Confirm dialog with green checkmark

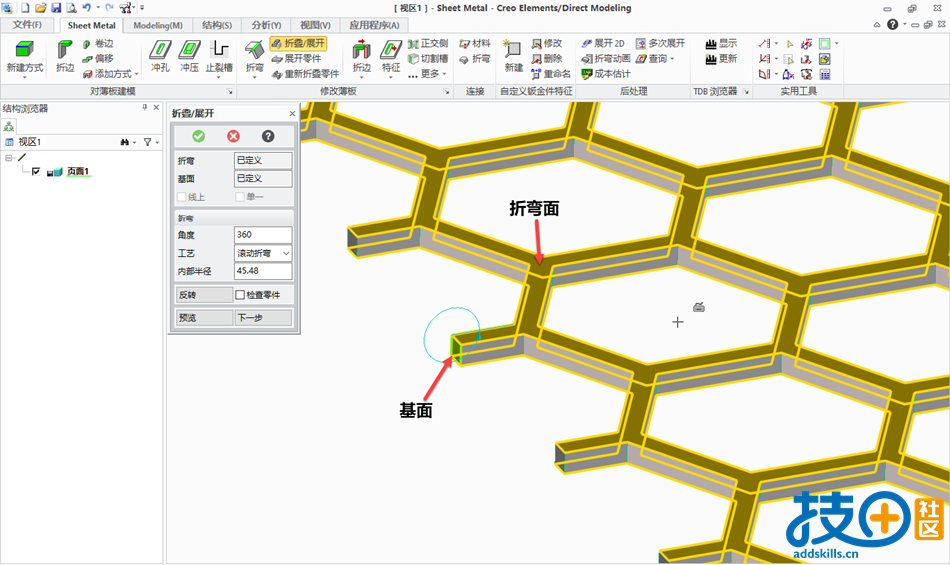pos(199,136)
